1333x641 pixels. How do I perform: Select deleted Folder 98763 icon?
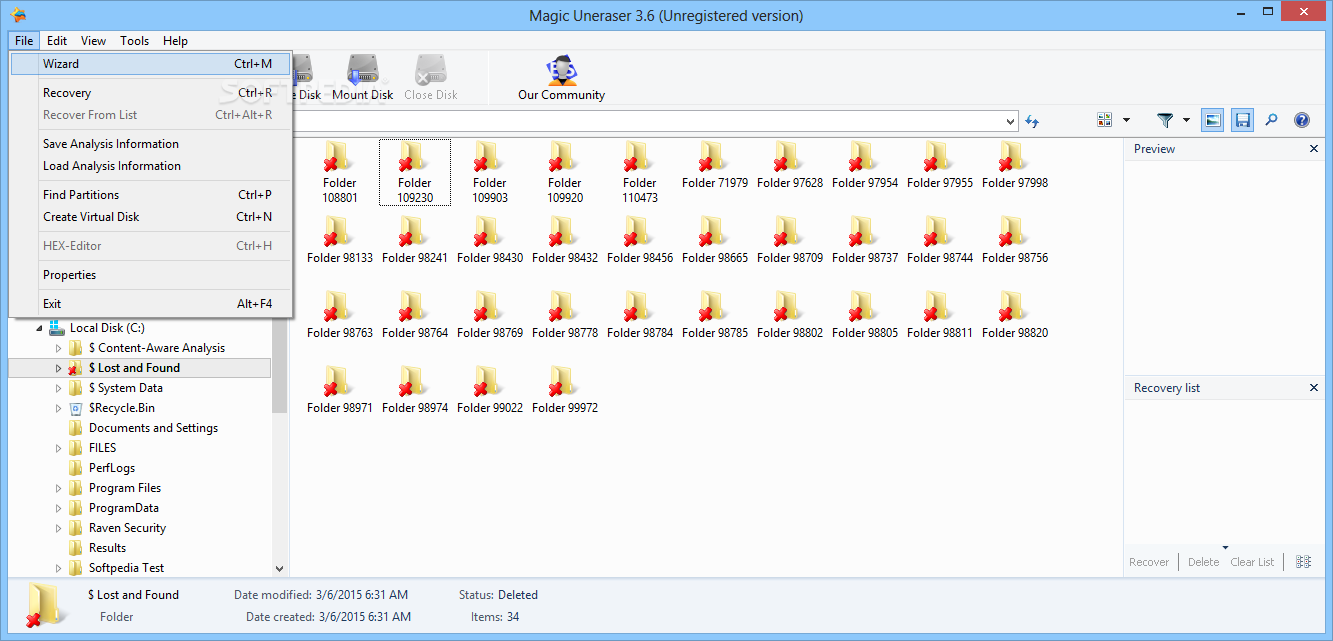coord(337,308)
